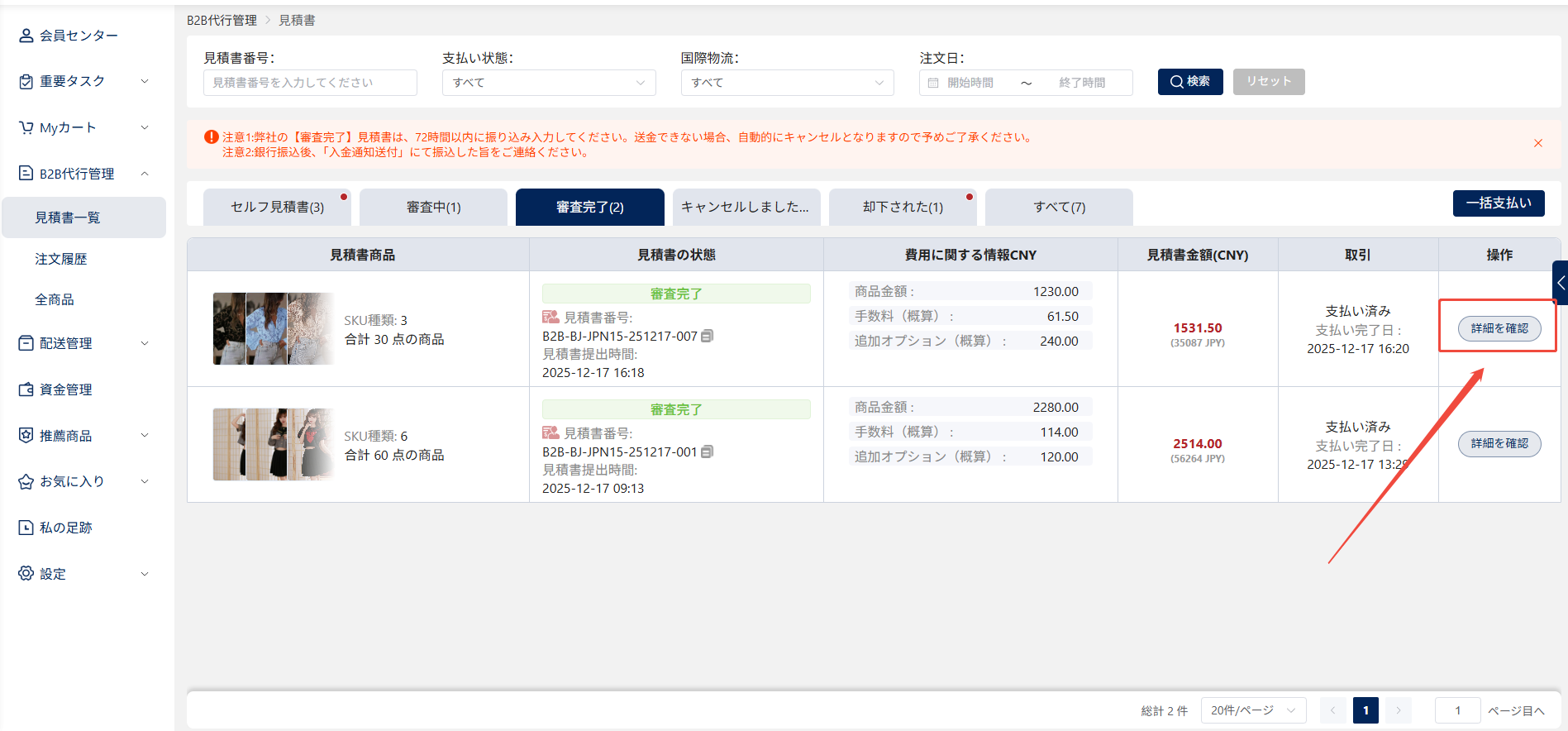The width and height of the screenshot is (1568, 731).
Task: Click the go-to-page number input
Action: 1457,710
